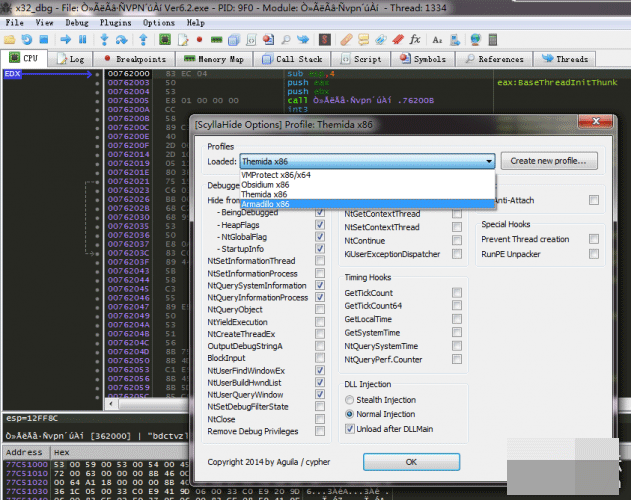
Task: Enable the NtSetInformationThread hook
Action: [320, 261]
